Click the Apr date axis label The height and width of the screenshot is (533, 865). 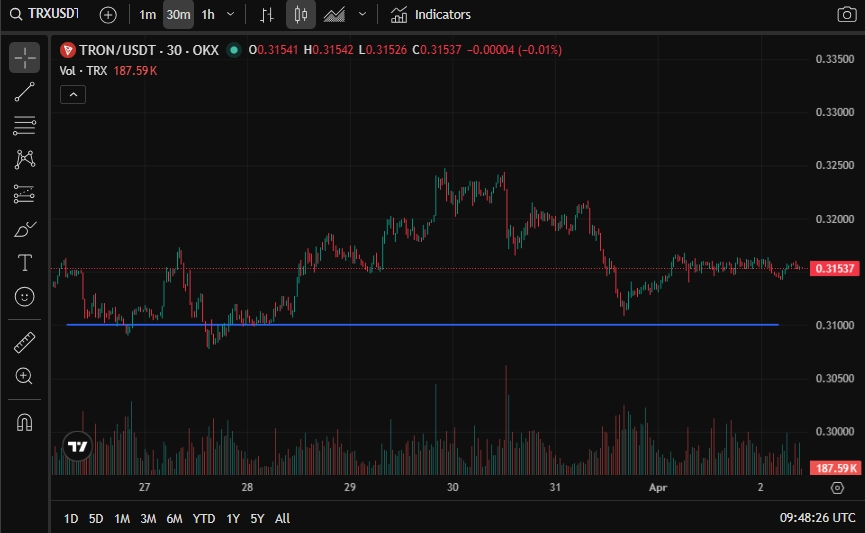click(x=658, y=488)
